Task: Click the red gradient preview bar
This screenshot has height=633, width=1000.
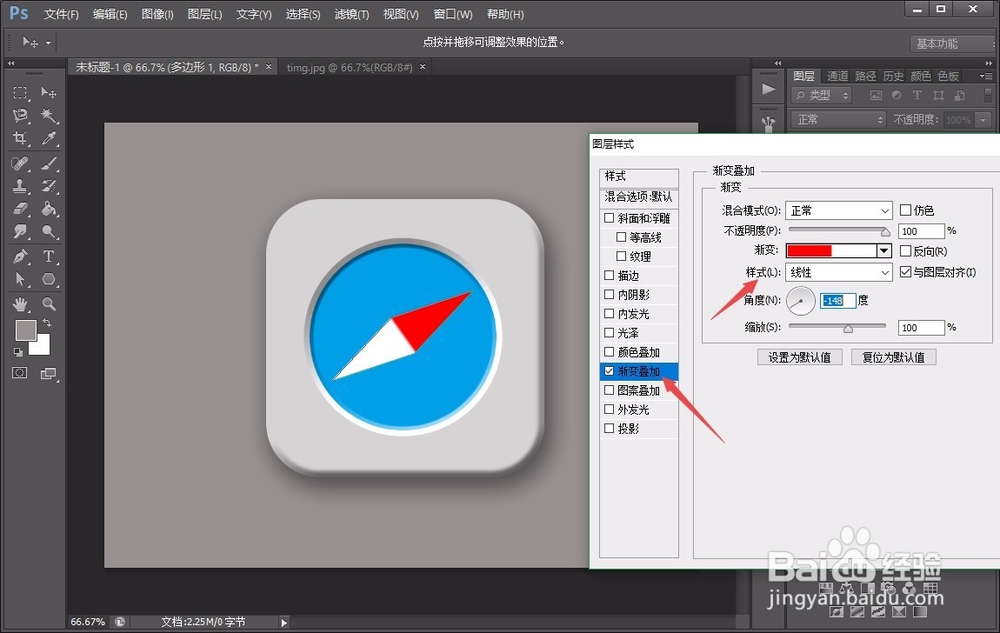Action: [x=832, y=251]
